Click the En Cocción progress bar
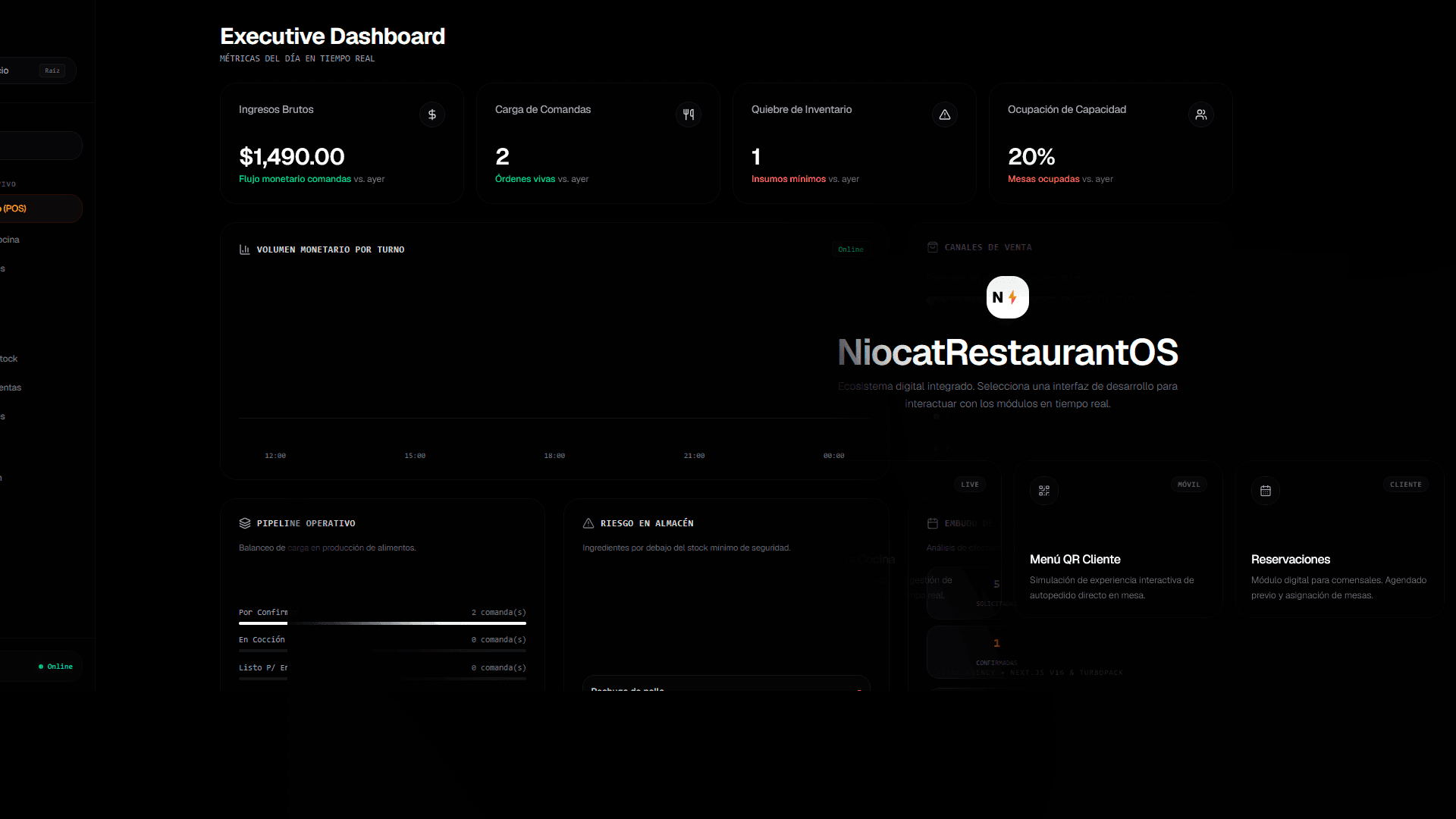1456x819 pixels. coord(382,651)
